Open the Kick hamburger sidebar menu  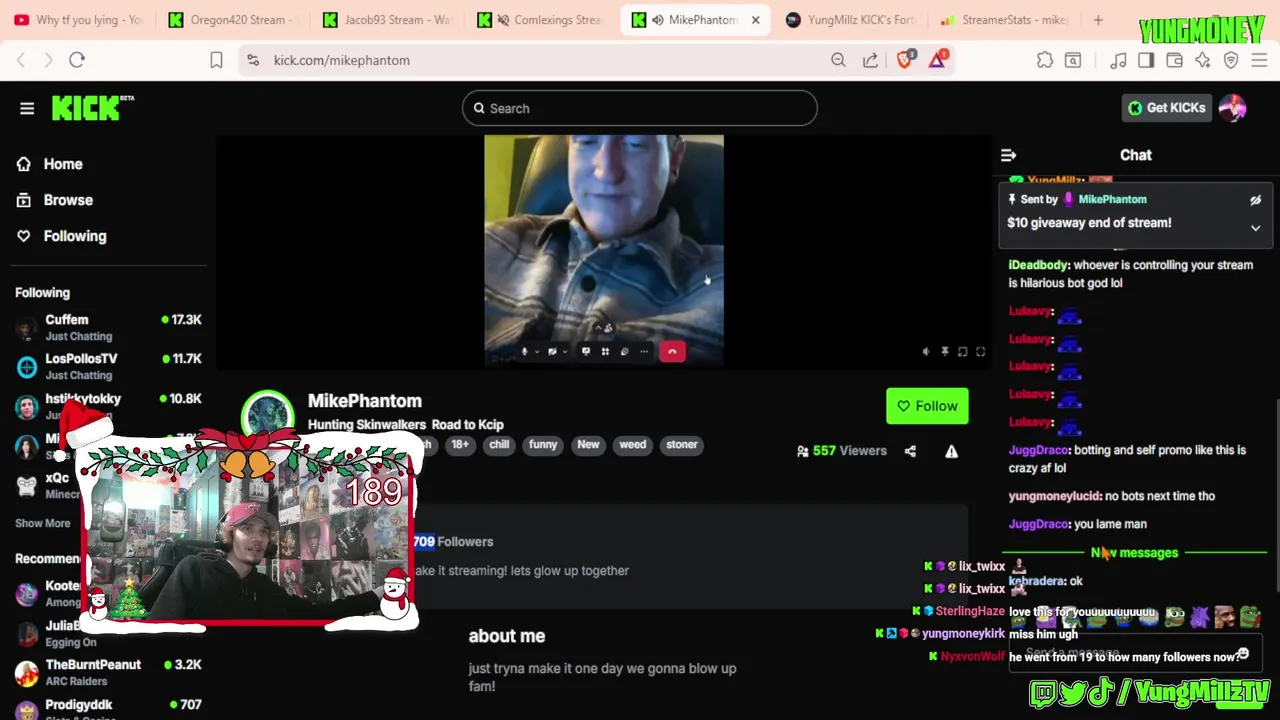coord(27,108)
